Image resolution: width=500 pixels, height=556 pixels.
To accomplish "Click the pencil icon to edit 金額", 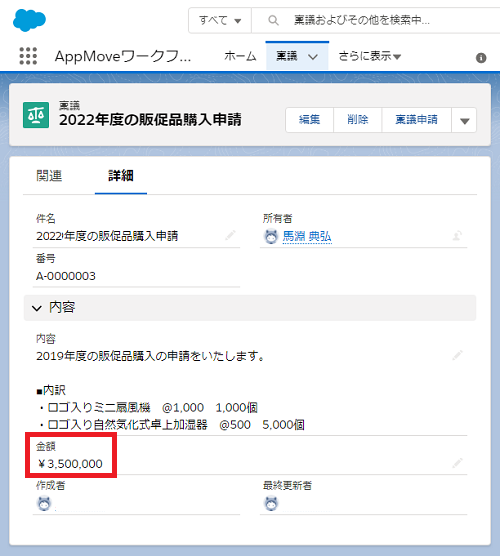I will click(x=457, y=463).
